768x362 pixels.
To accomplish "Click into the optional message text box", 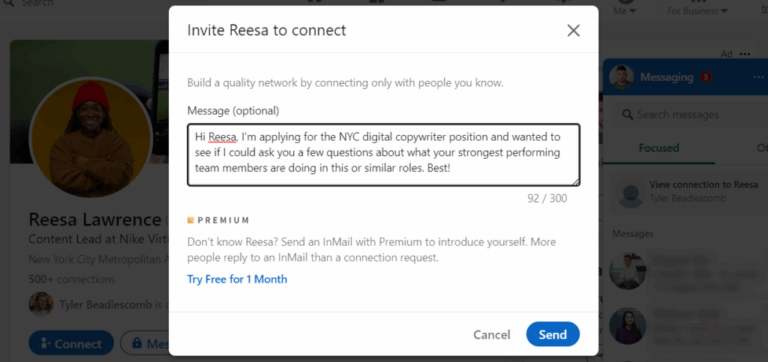I will pyautogui.click(x=384, y=155).
